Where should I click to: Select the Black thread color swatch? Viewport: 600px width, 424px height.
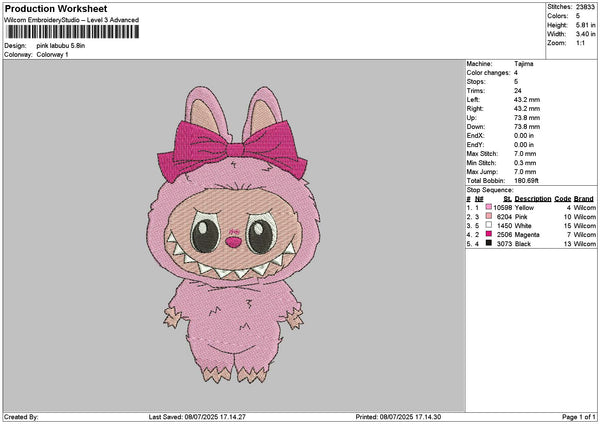point(487,243)
